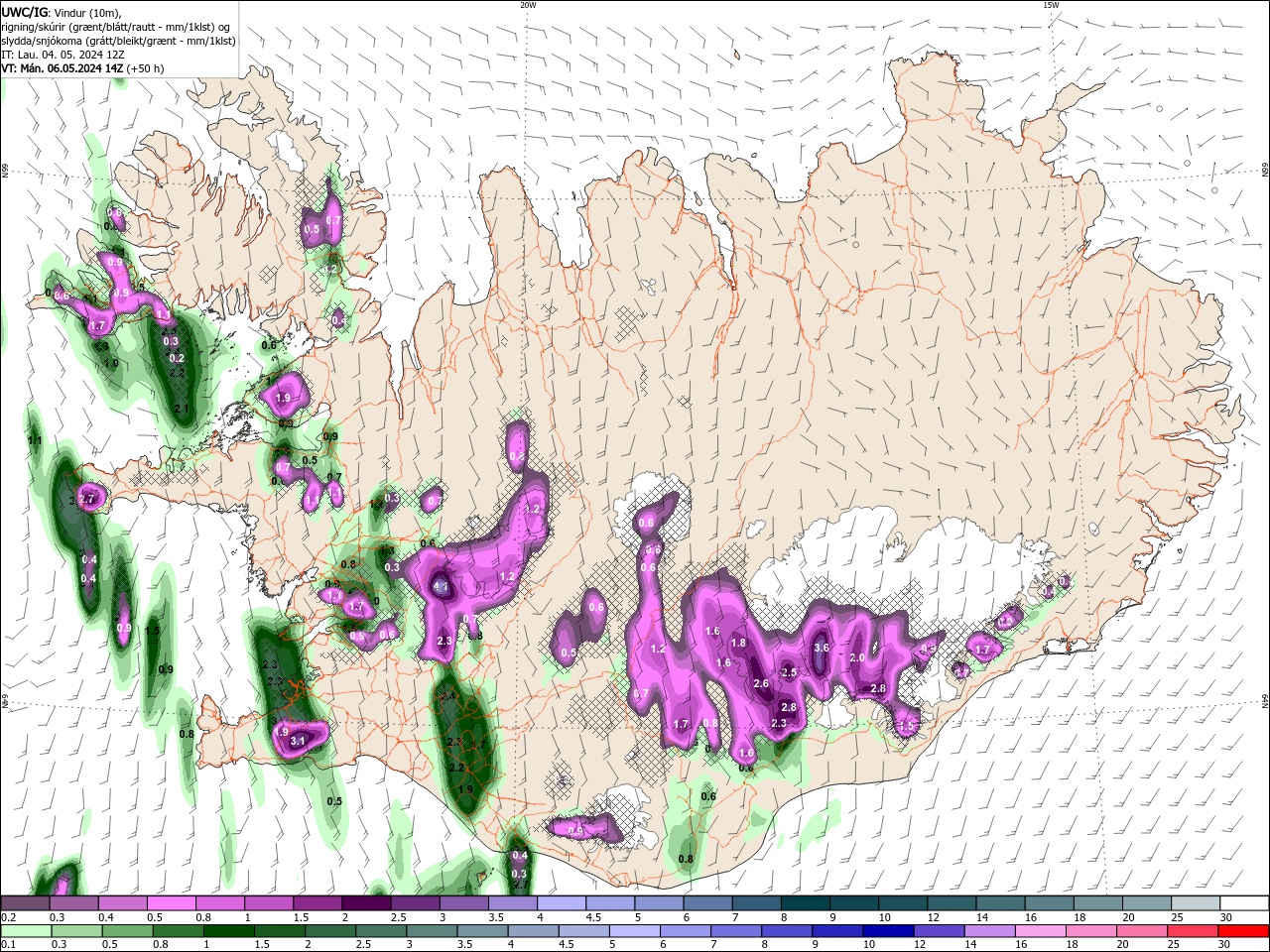
Task: Select the 2.1 value in the green rain band
Action: pyautogui.click(x=182, y=409)
